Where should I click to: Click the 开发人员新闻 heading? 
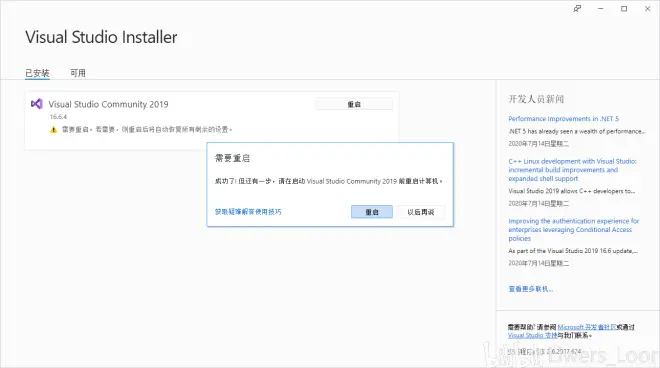536,99
